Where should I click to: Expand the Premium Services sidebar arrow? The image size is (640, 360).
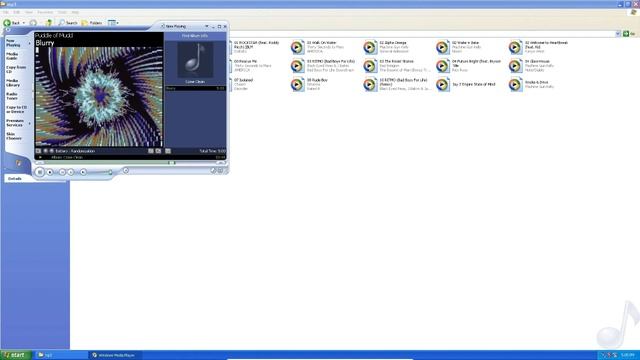29,123
